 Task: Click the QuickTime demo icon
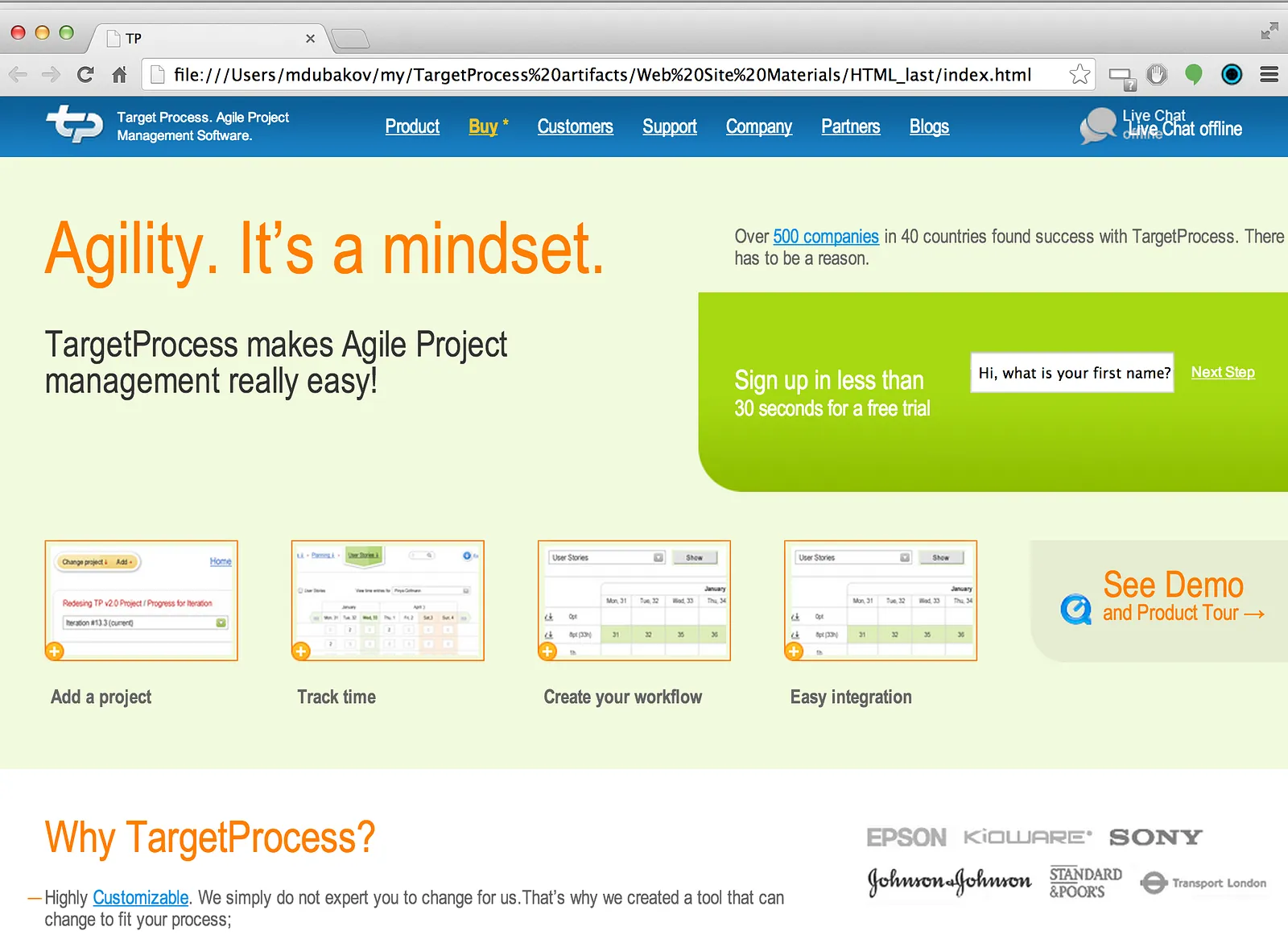tap(1076, 610)
